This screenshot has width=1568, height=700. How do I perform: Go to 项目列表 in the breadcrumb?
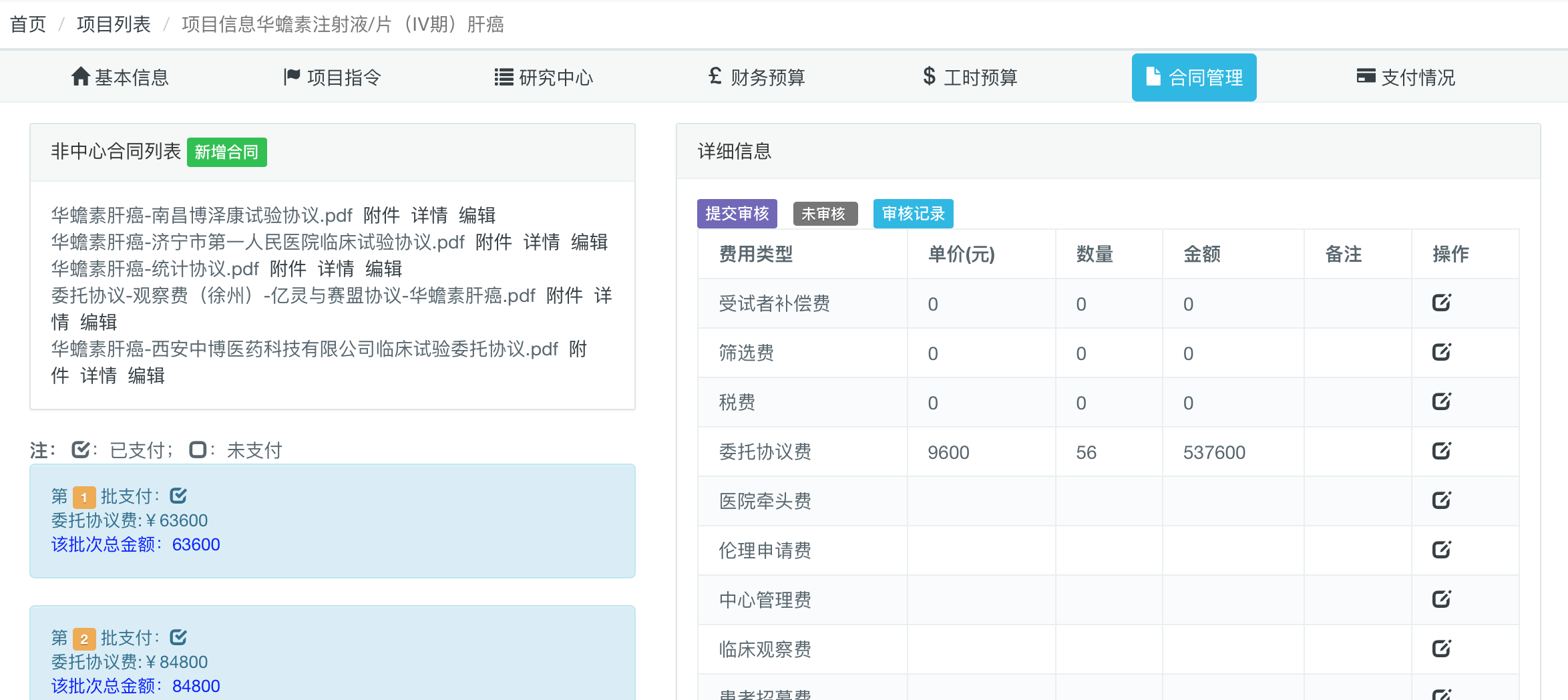point(114,25)
